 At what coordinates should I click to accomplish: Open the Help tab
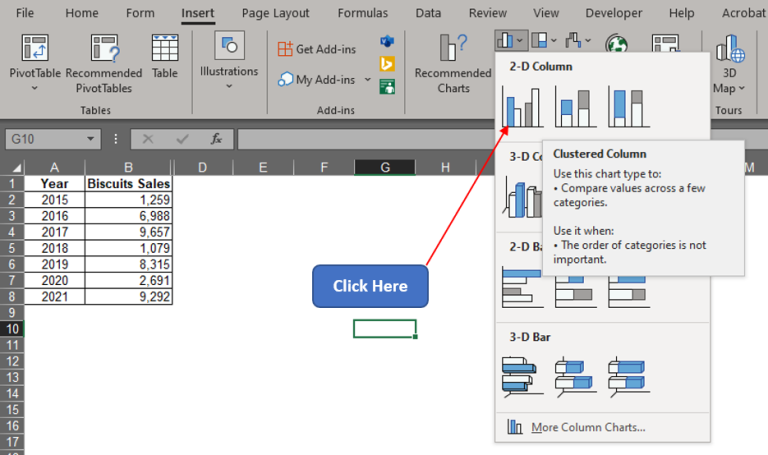[x=681, y=13]
